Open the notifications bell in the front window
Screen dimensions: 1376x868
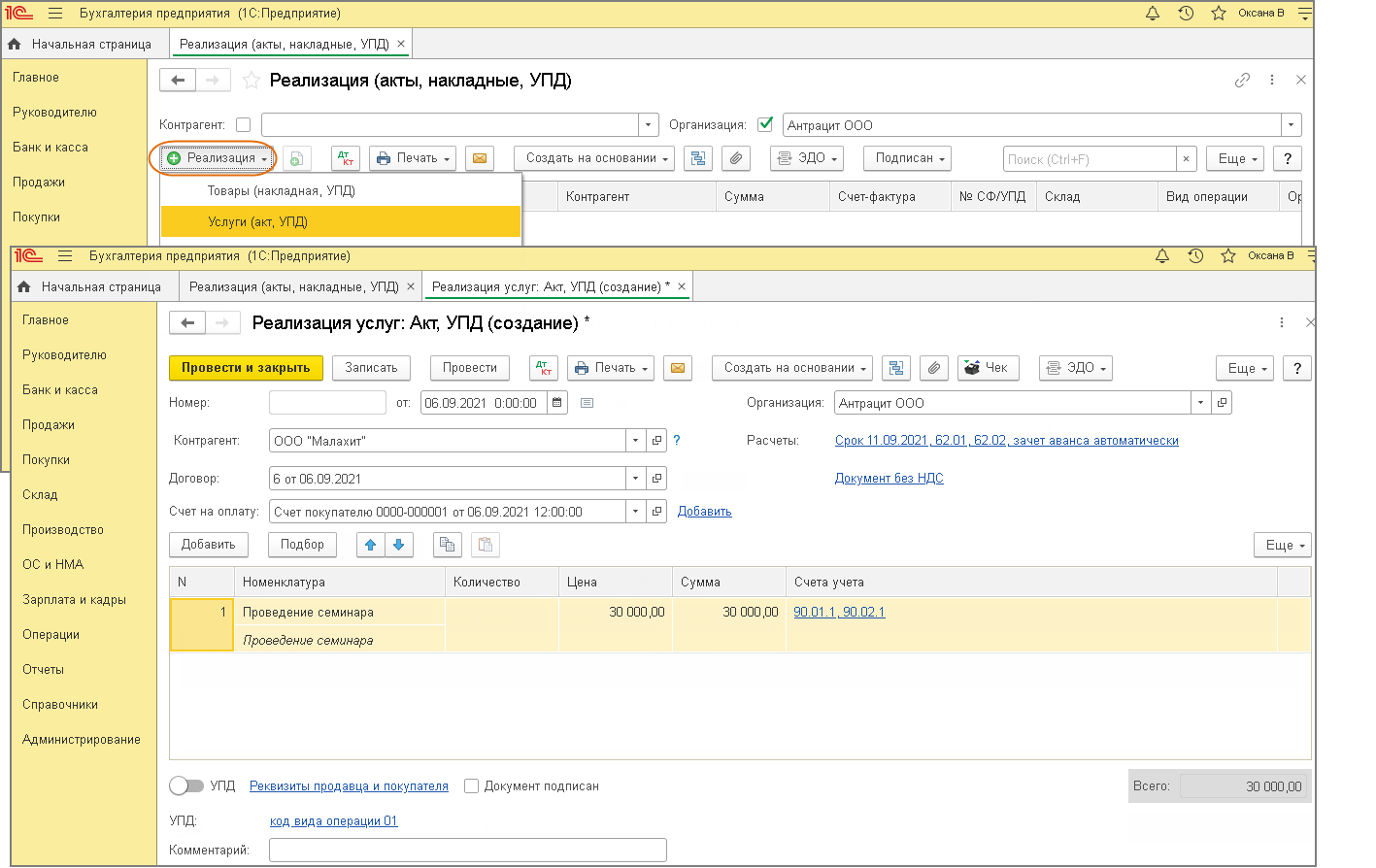[1162, 255]
